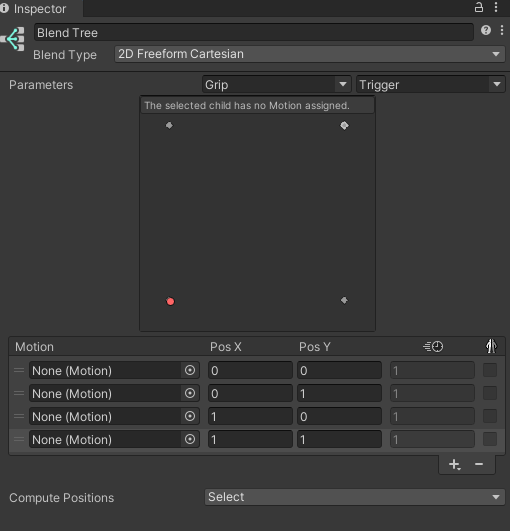Click the Blend Tree node icon
The height and width of the screenshot is (531, 510).
click(x=13, y=39)
